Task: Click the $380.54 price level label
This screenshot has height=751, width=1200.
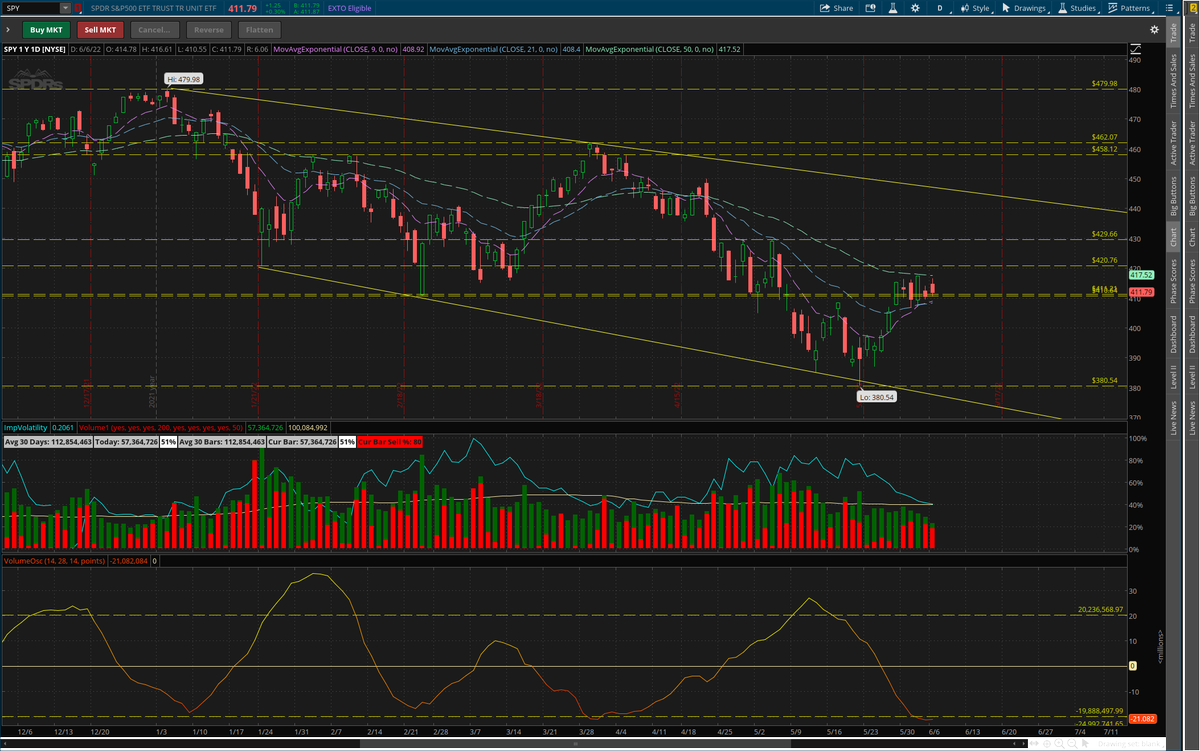Action: [1104, 380]
